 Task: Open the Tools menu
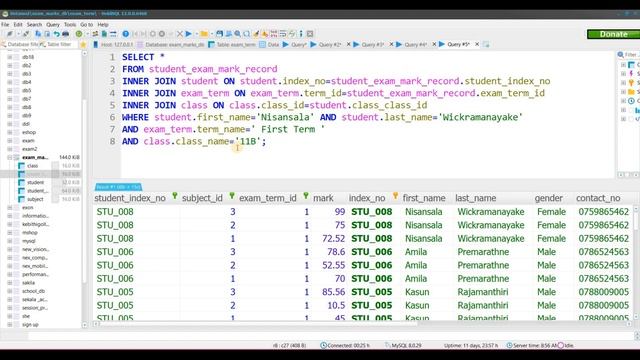(x=70, y=24)
